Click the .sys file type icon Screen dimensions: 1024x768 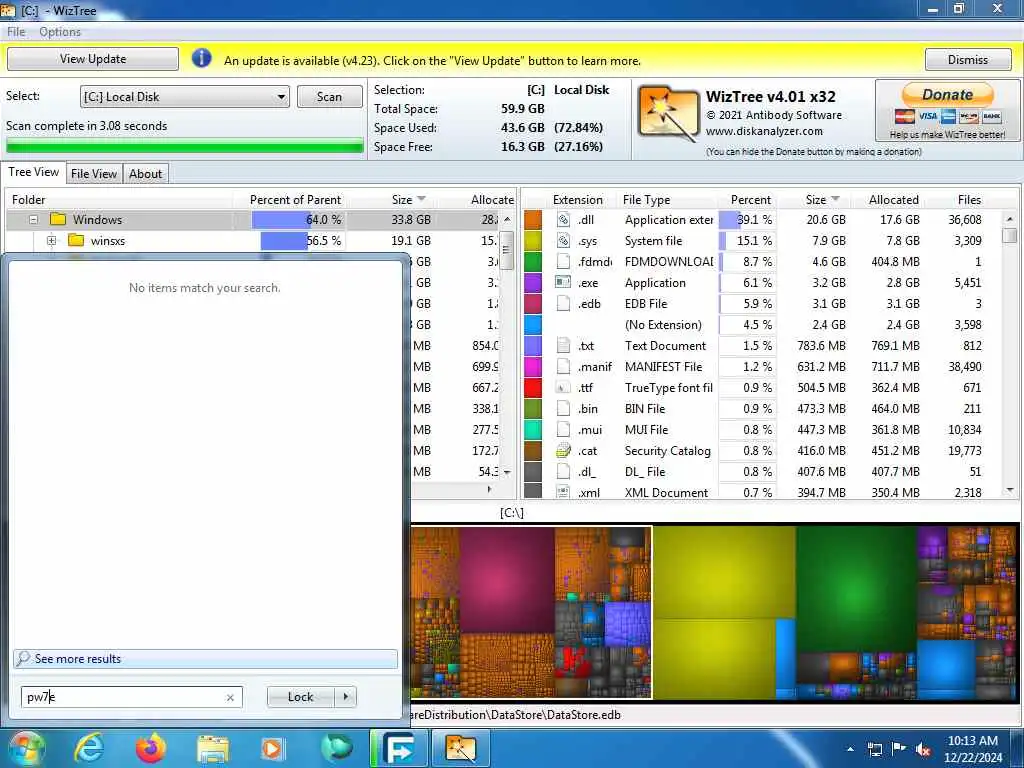pyautogui.click(x=563, y=240)
